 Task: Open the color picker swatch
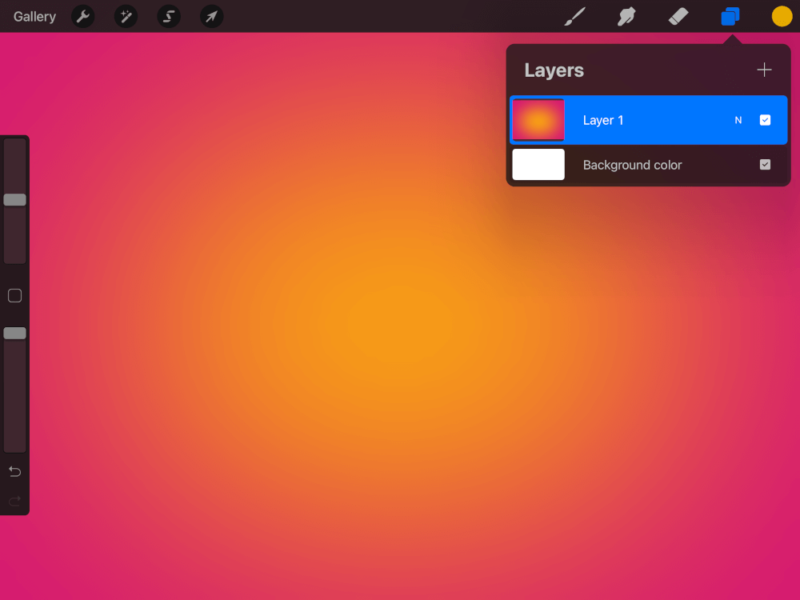[781, 16]
